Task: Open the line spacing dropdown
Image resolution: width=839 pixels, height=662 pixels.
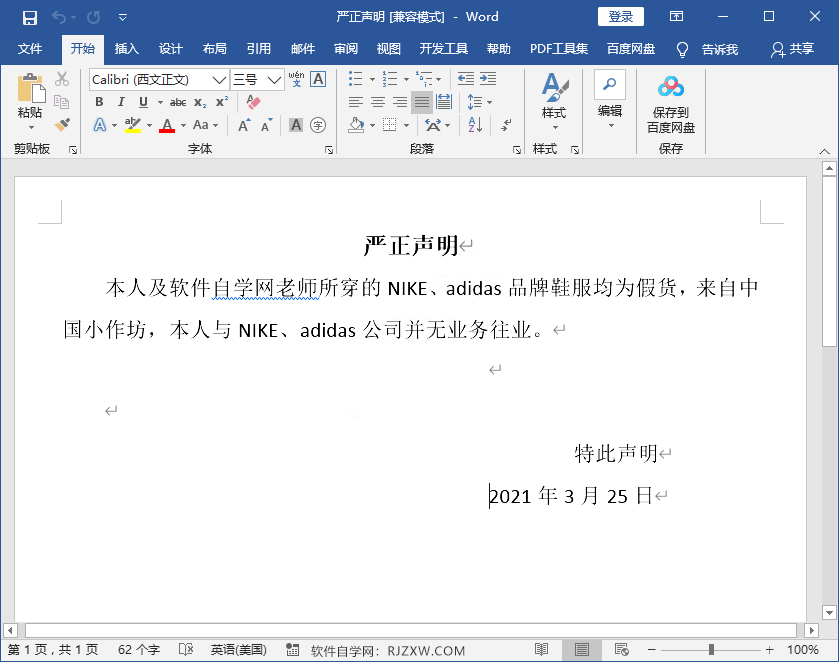Action: (x=488, y=102)
